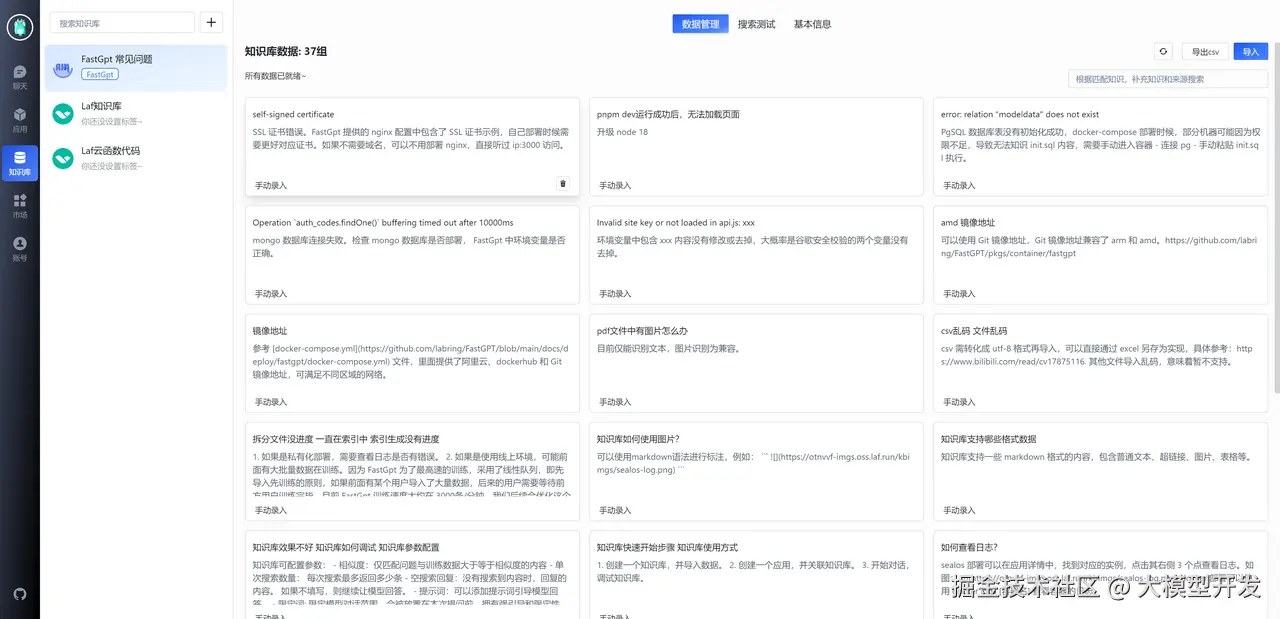The image size is (1280, 619).
Task: Open the self-signed certificate data card
Action: 412,146
